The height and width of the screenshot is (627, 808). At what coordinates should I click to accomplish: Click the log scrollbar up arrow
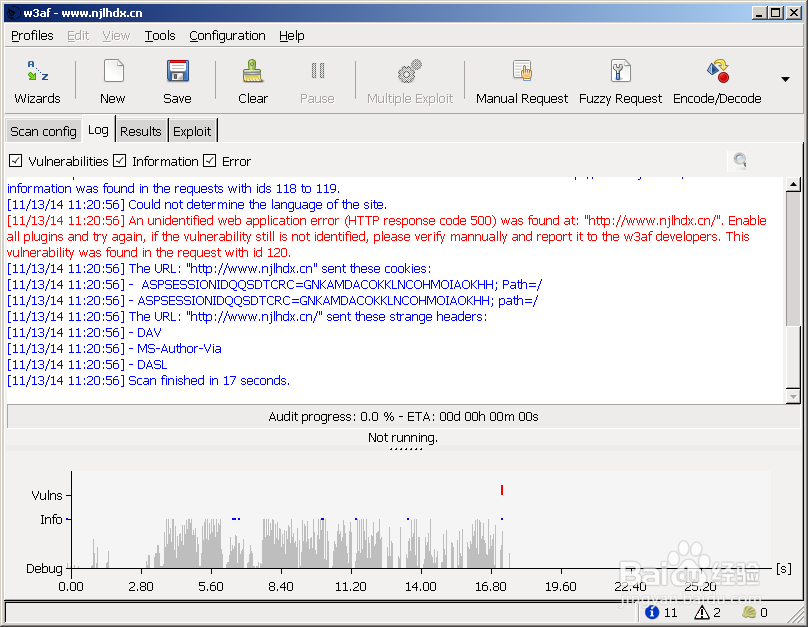[x=793, y=184]
